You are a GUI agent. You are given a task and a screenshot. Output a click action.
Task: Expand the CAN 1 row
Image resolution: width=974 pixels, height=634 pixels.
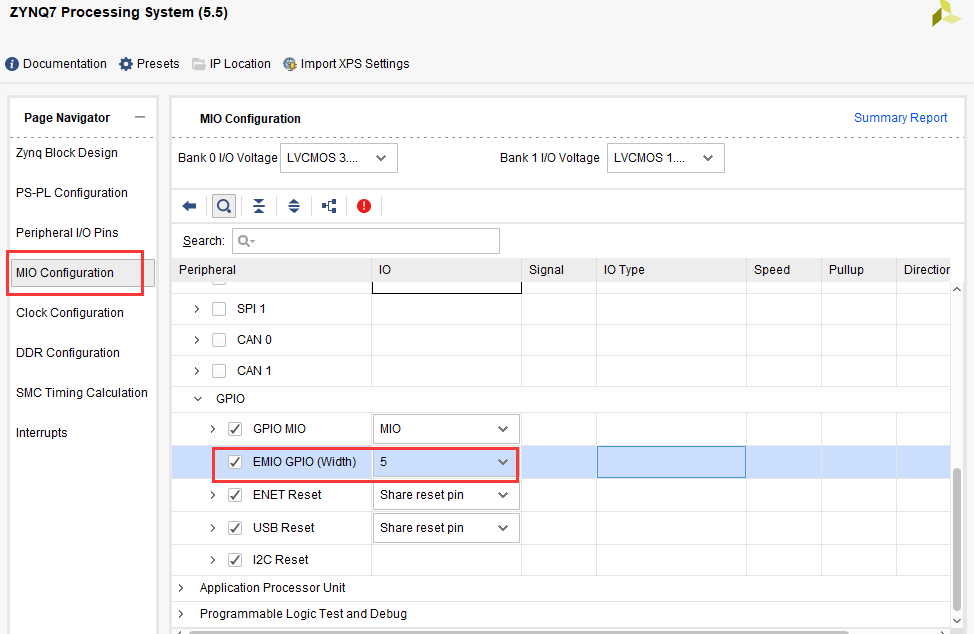click(197, 371)
